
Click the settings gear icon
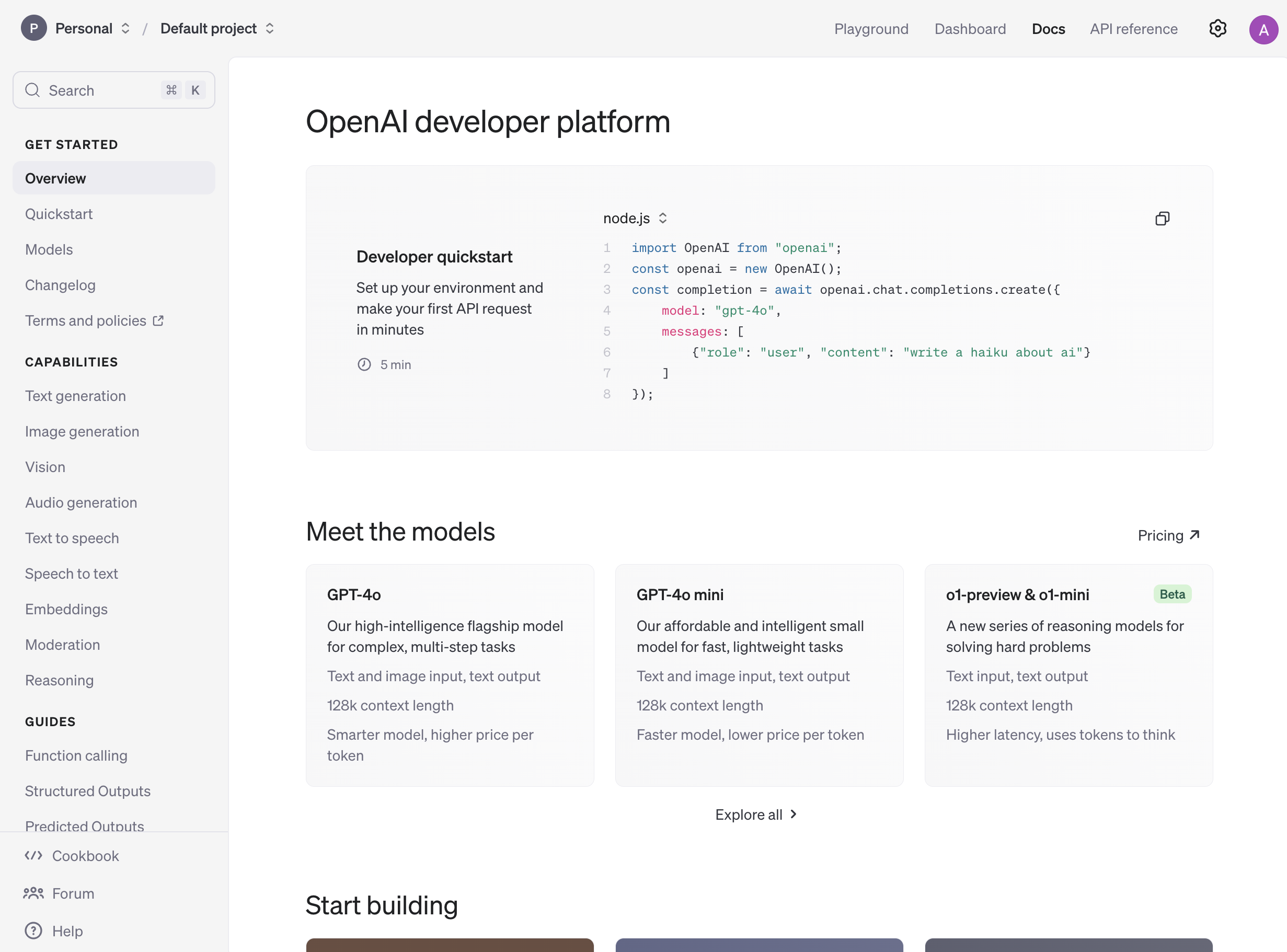point(1217,28)
